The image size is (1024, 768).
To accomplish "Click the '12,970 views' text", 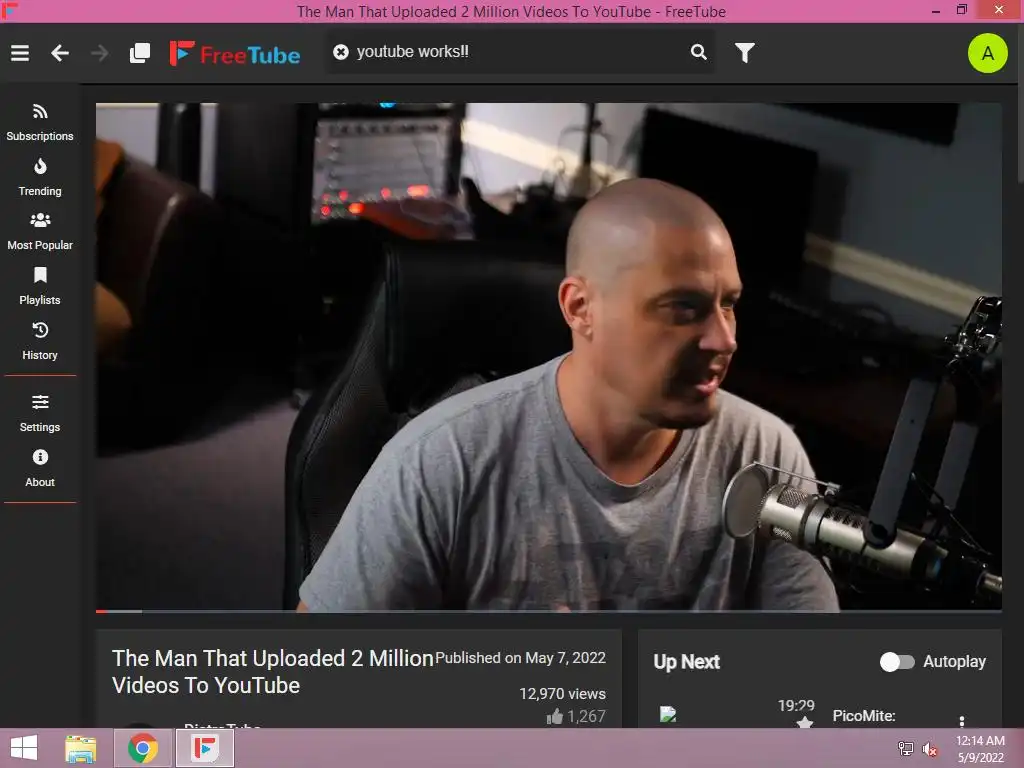I will [x=562, y=694].
